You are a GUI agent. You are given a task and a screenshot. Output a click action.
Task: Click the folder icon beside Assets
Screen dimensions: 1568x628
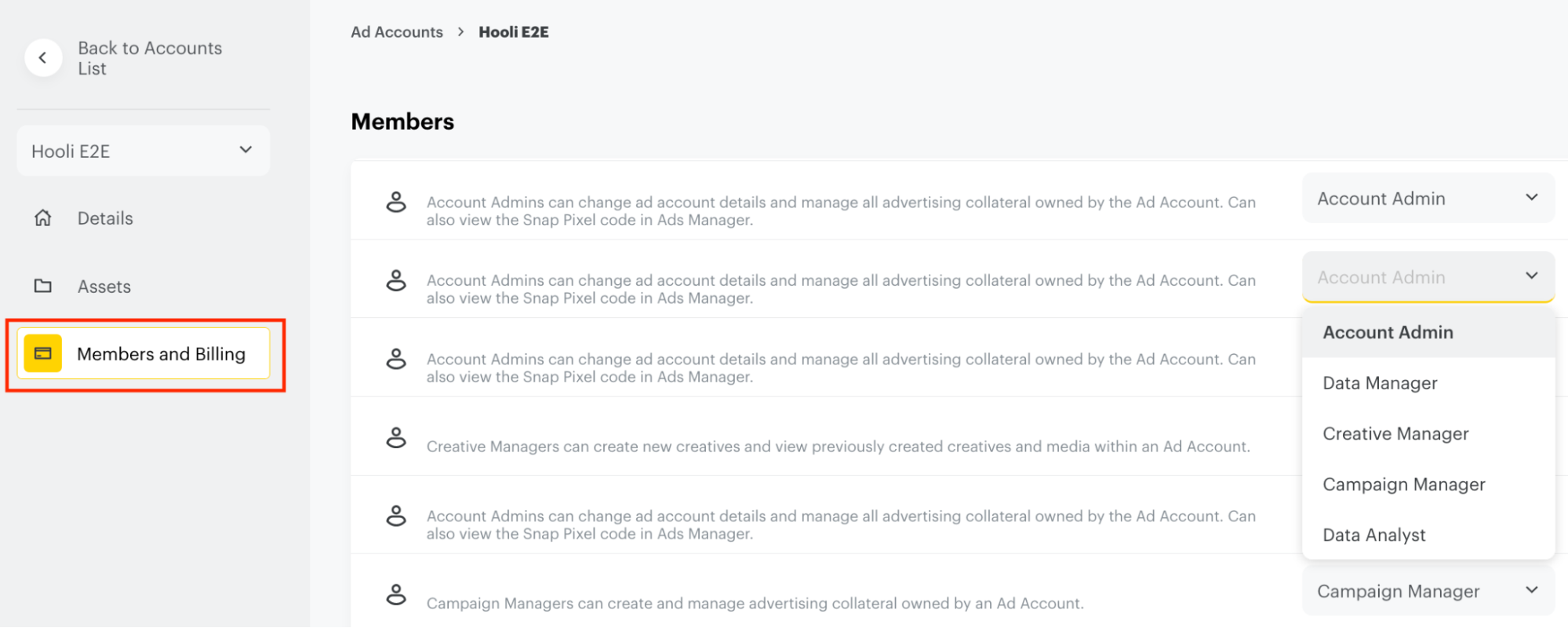click(43, 286)
